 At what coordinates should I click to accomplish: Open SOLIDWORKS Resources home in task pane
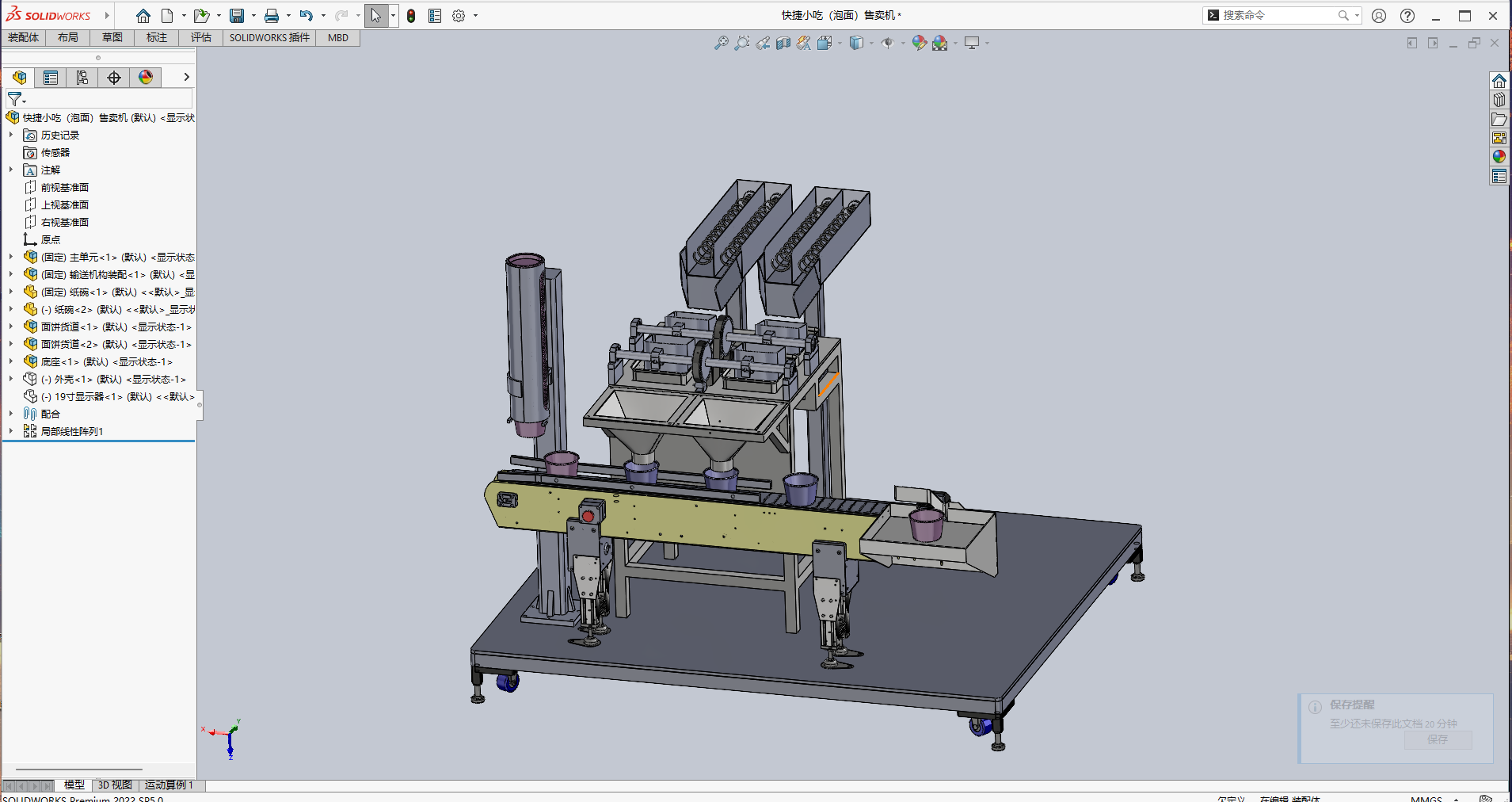pos(1499,81)
